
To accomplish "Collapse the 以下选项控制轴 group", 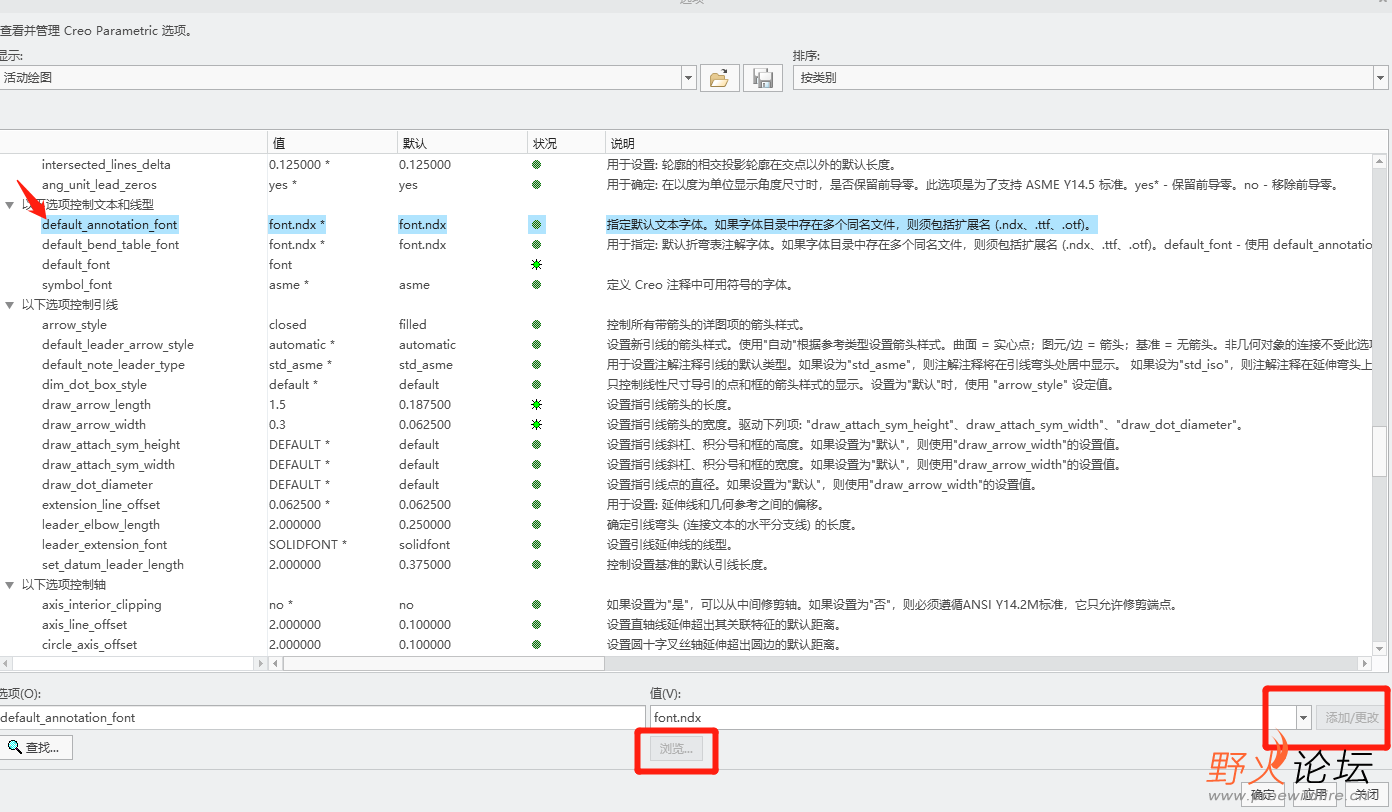I will (x=10, y=584).
